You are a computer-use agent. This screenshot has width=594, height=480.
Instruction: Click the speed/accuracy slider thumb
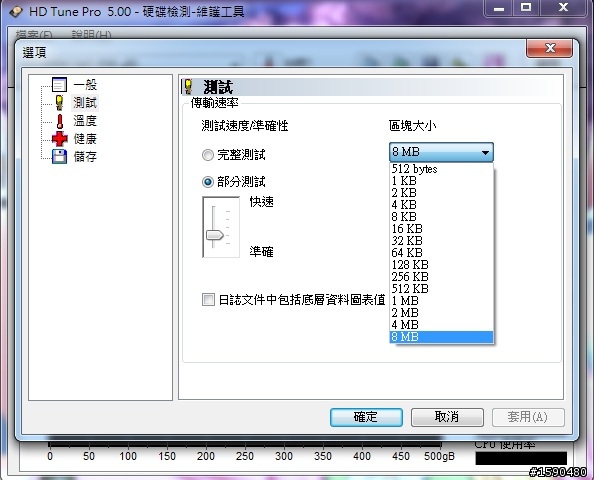coord(214,235)
